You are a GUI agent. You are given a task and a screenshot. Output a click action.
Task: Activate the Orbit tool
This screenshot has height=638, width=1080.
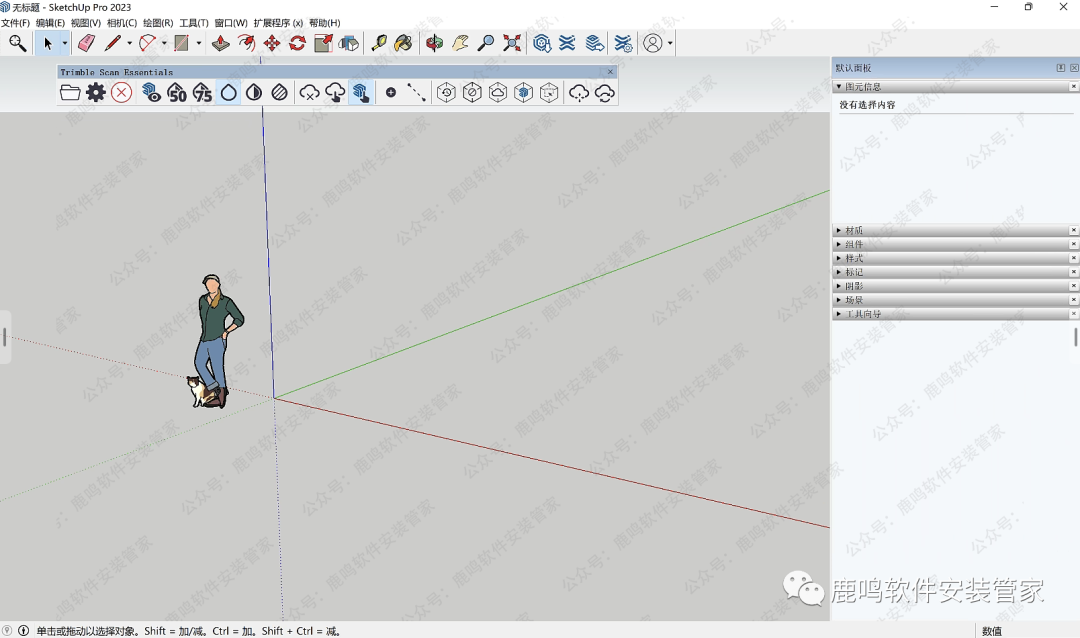(x=434, y=43)
